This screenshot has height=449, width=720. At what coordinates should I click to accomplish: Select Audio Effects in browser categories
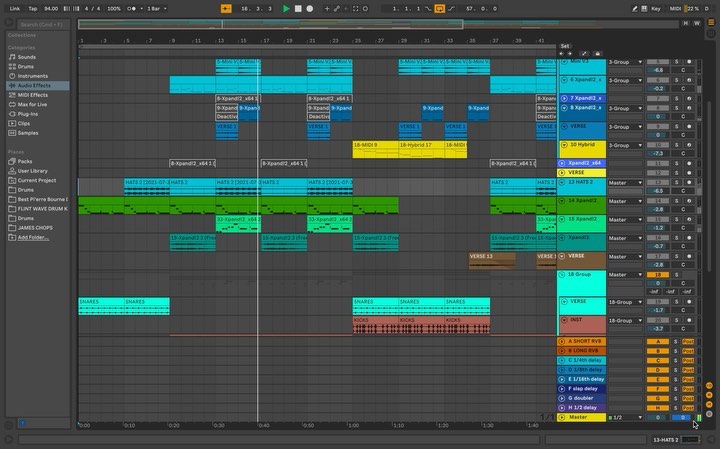(x=34, y=85)
